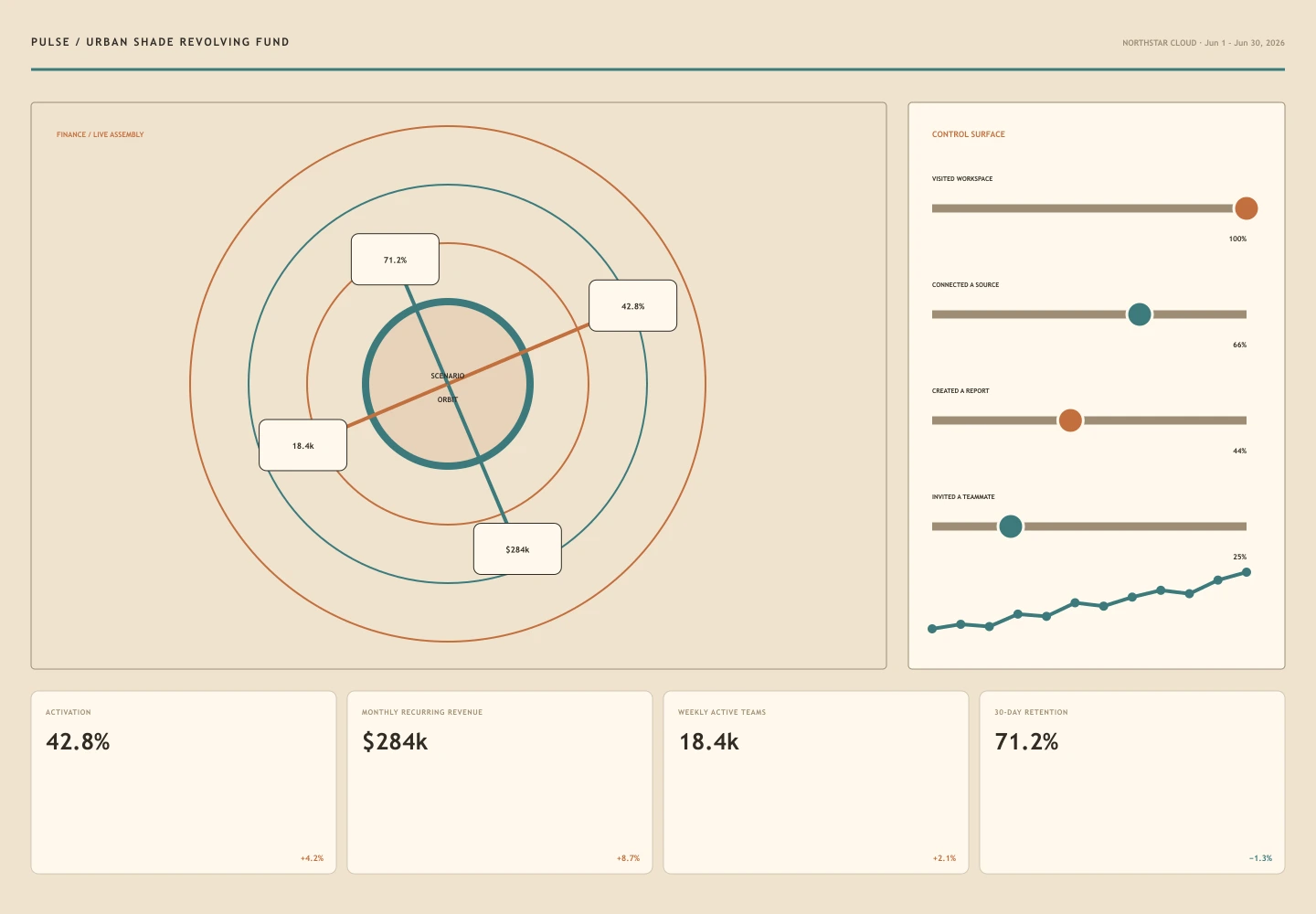1316x914 pixels.
Task: Click the first point of the trend line
Action: 932,629
